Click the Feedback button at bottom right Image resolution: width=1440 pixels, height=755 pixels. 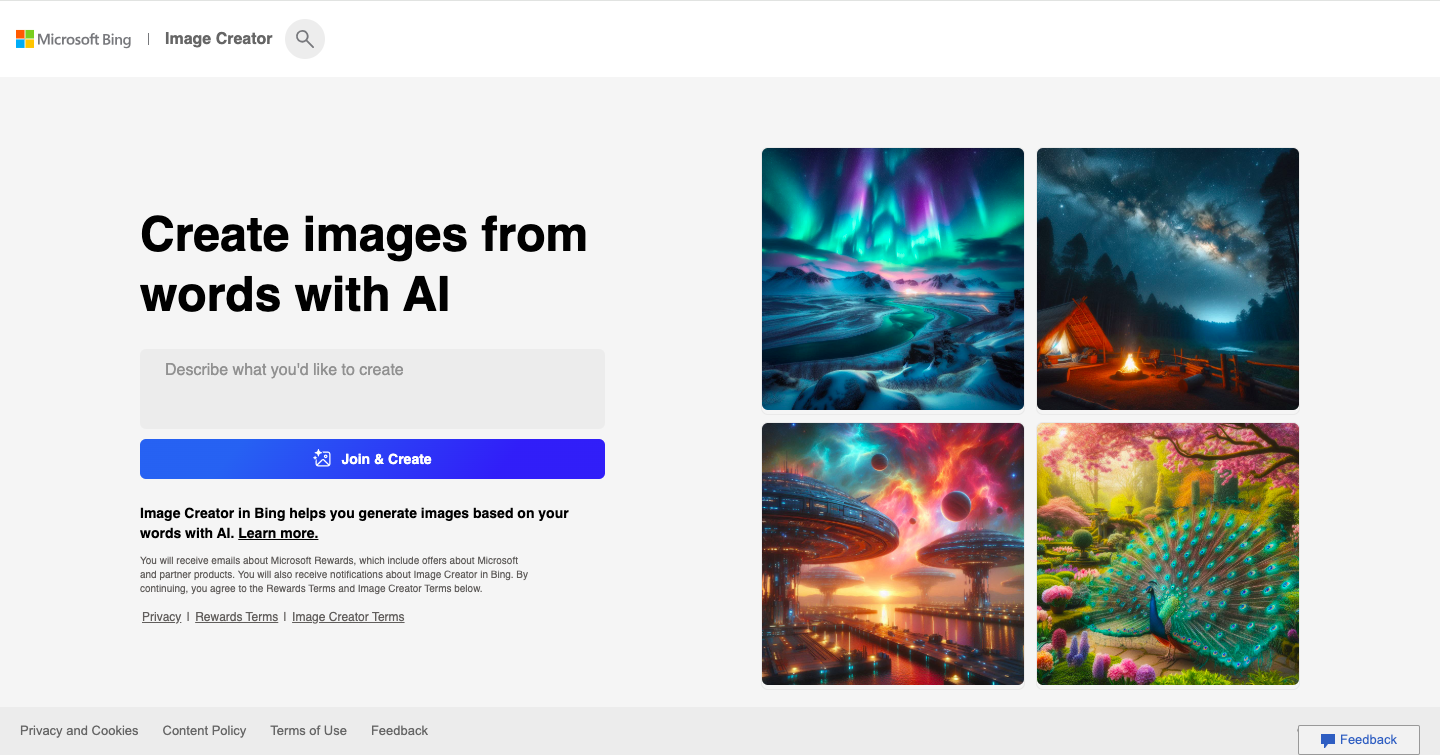[1358, 740]
